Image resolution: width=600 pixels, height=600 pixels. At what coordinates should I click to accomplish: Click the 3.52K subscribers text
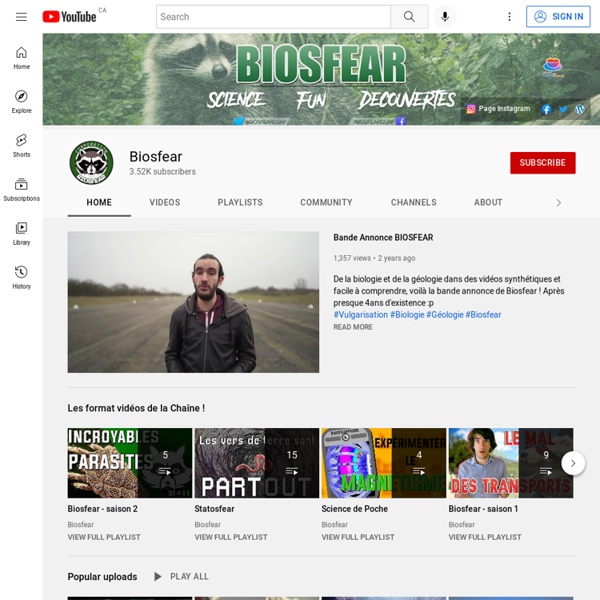pos(162,171)
